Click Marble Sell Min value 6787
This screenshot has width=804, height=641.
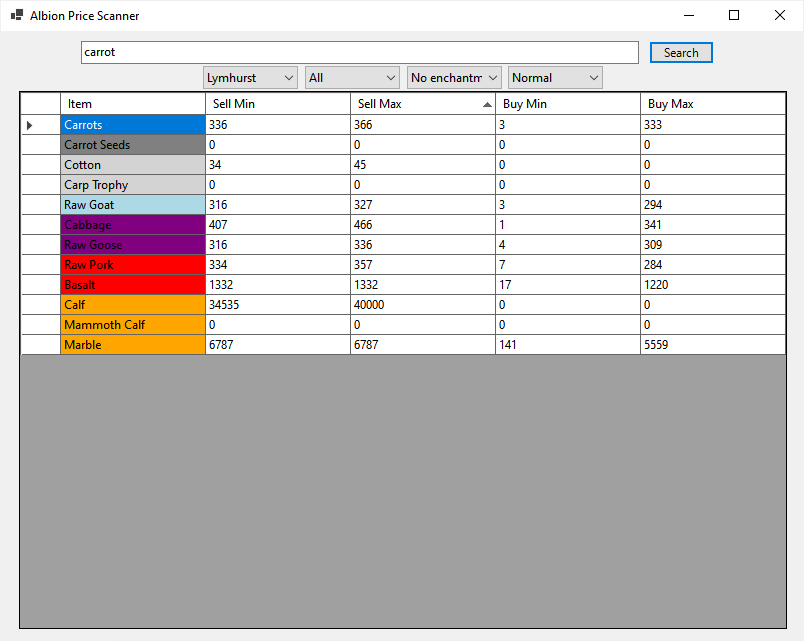278,345
